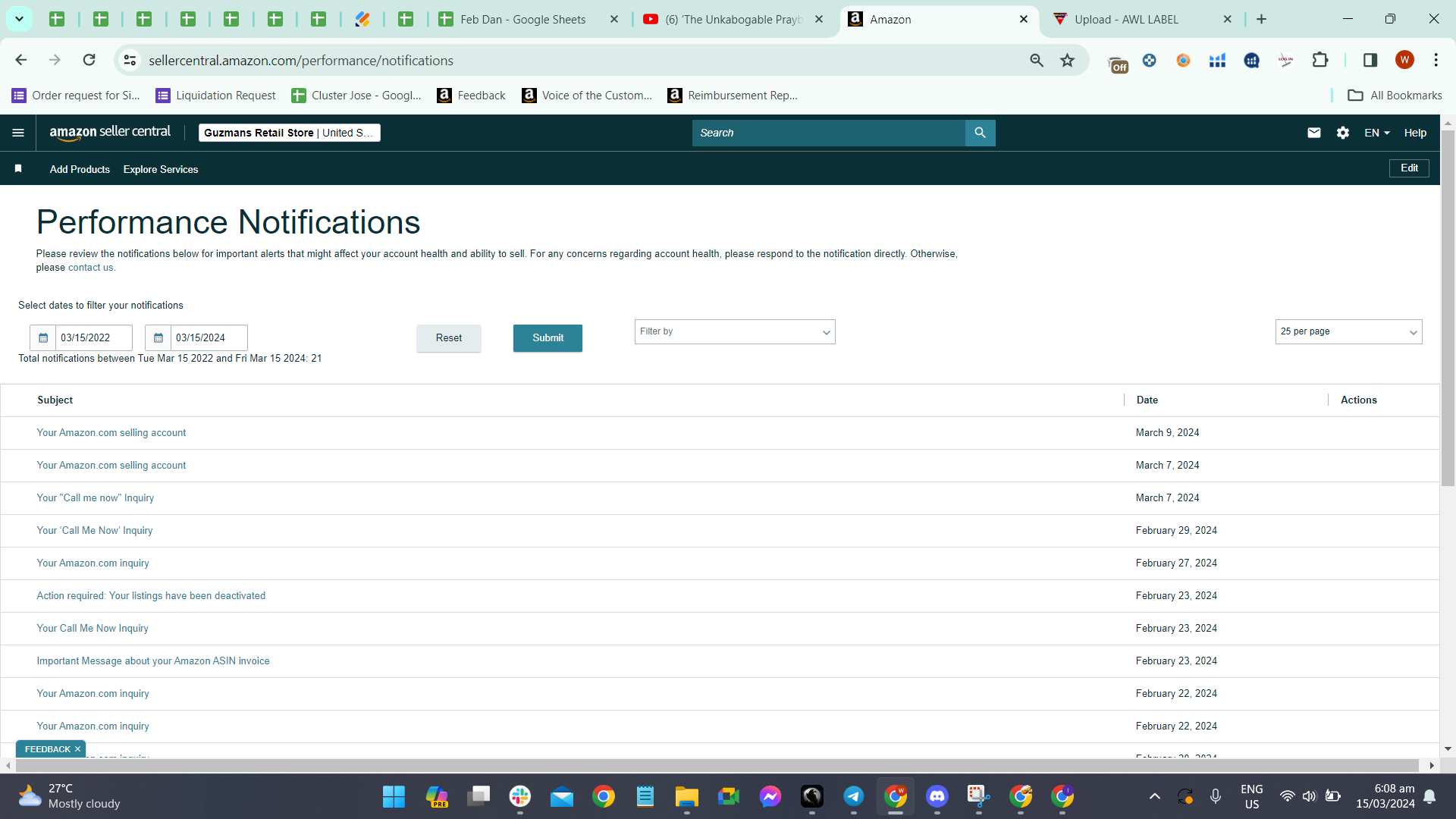Click the horizontal page scrollbar
This screenshot has height=819, width=1456.
pyautogui.click(x=717, y=765)
